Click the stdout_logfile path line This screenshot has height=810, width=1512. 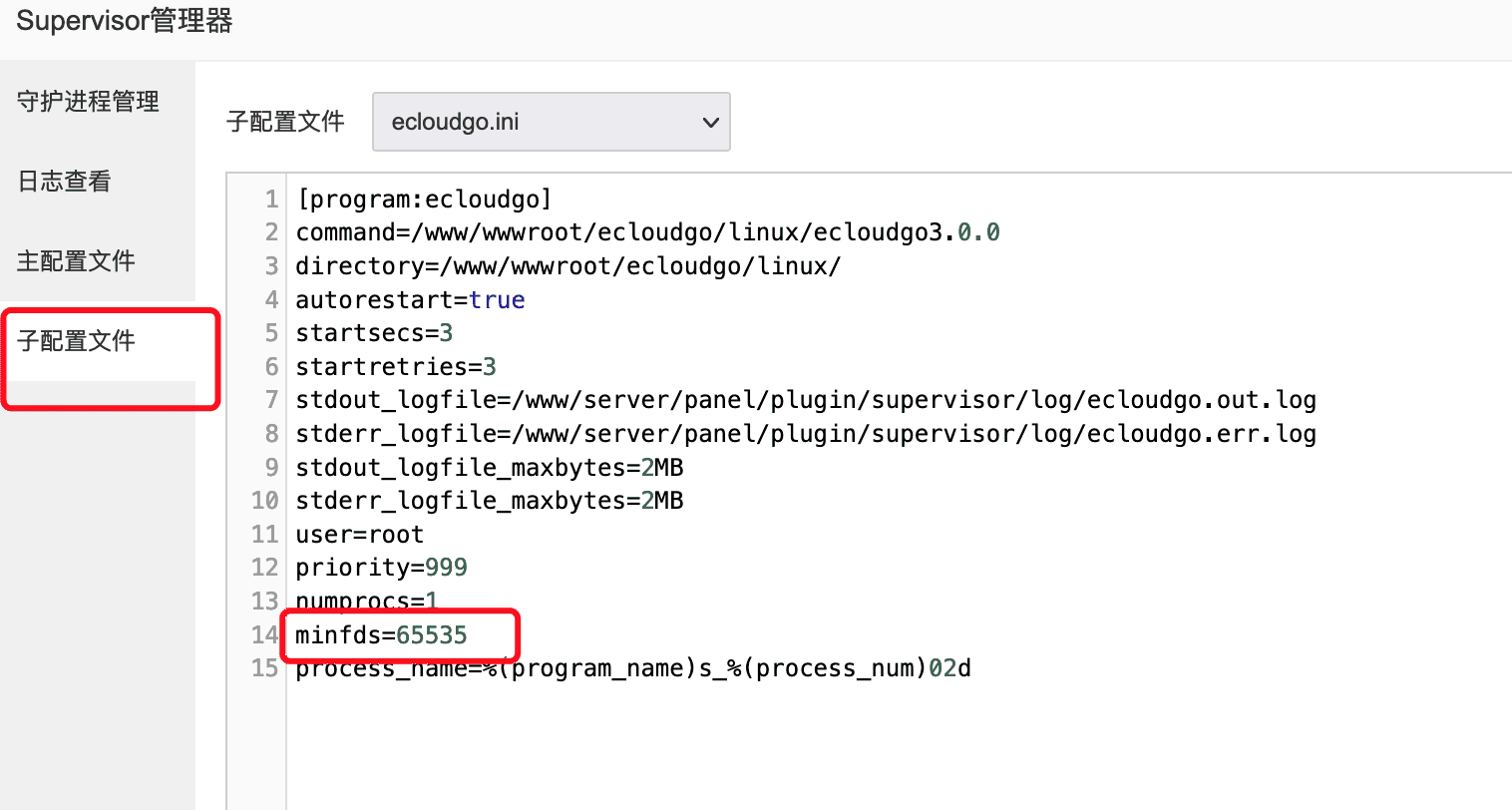tap(805, 400)
